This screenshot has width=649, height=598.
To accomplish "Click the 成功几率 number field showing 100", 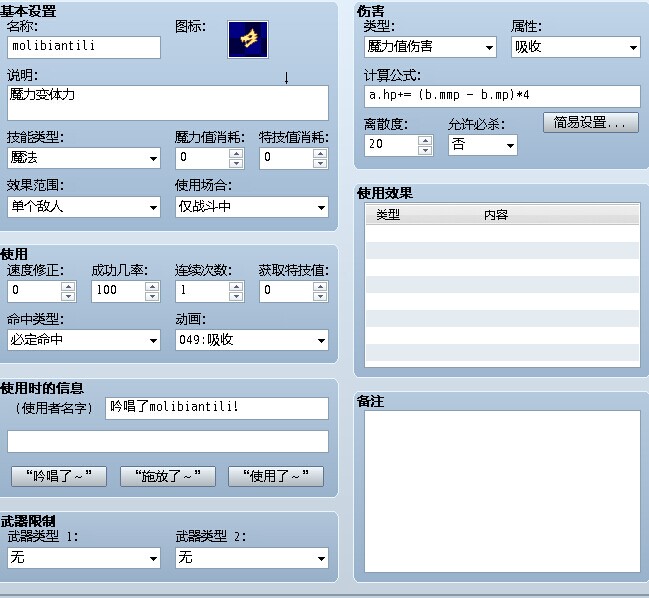I will pyautogui.click(x=118, y=291).
